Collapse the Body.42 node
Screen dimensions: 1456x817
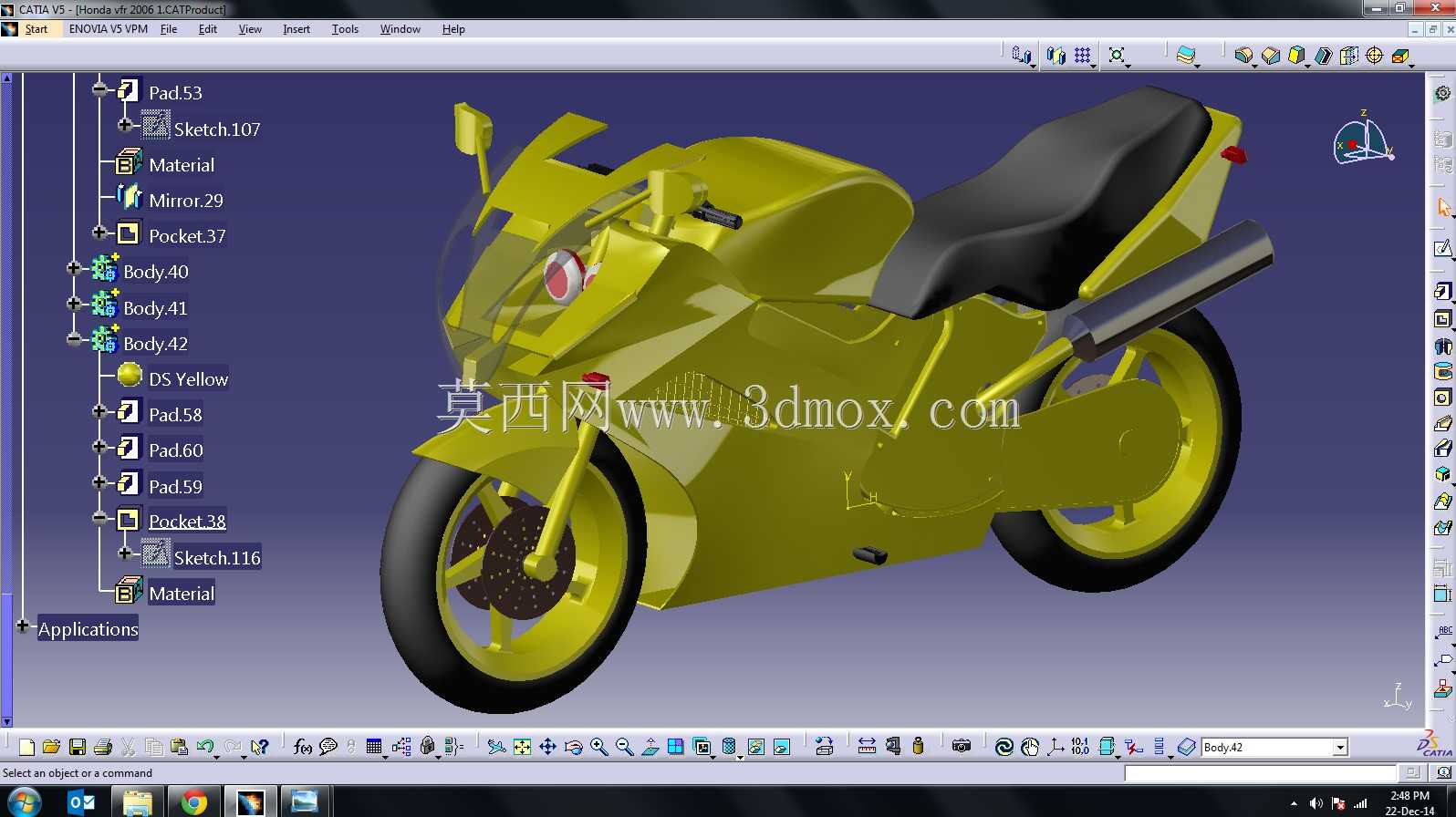click(74, 339)
